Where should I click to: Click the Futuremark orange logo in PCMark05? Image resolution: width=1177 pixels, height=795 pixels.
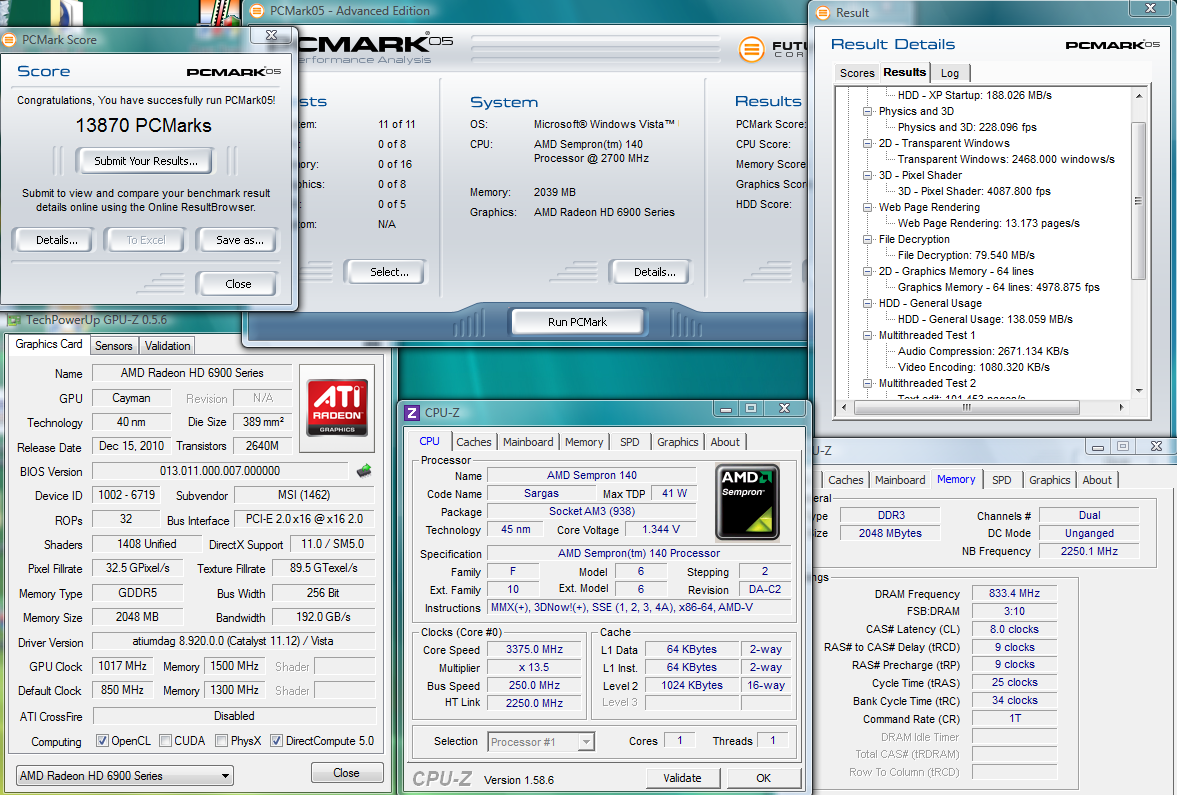click(751, 50)
